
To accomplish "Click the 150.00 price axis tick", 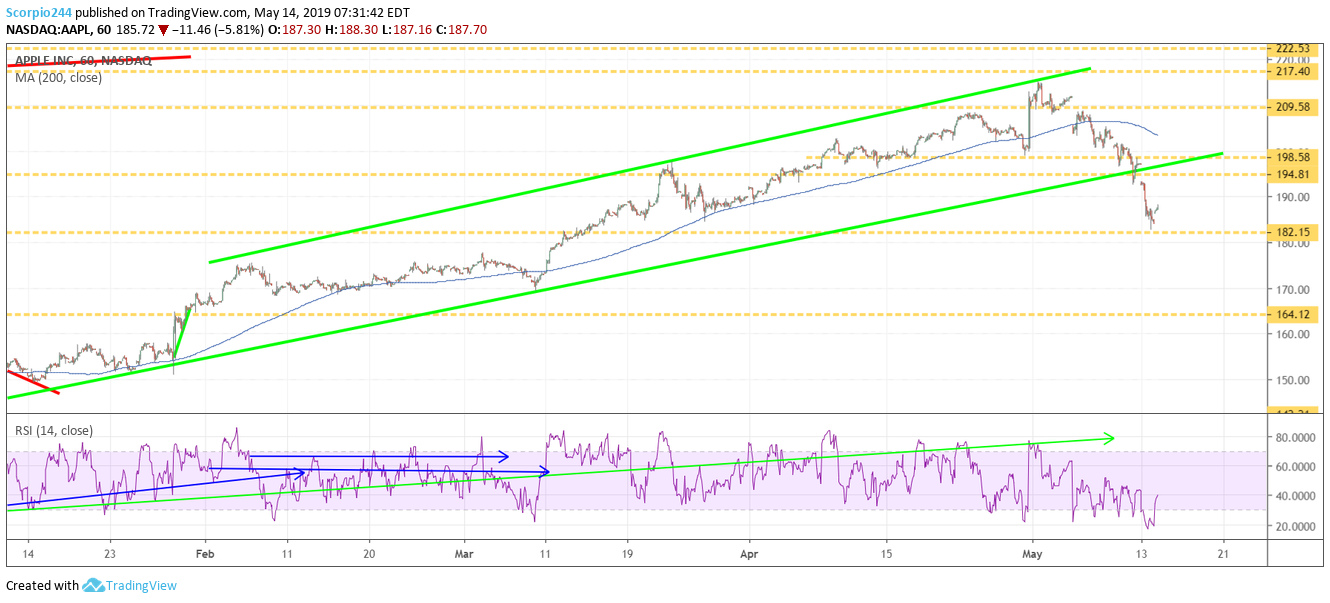I will pos(1291,380).
